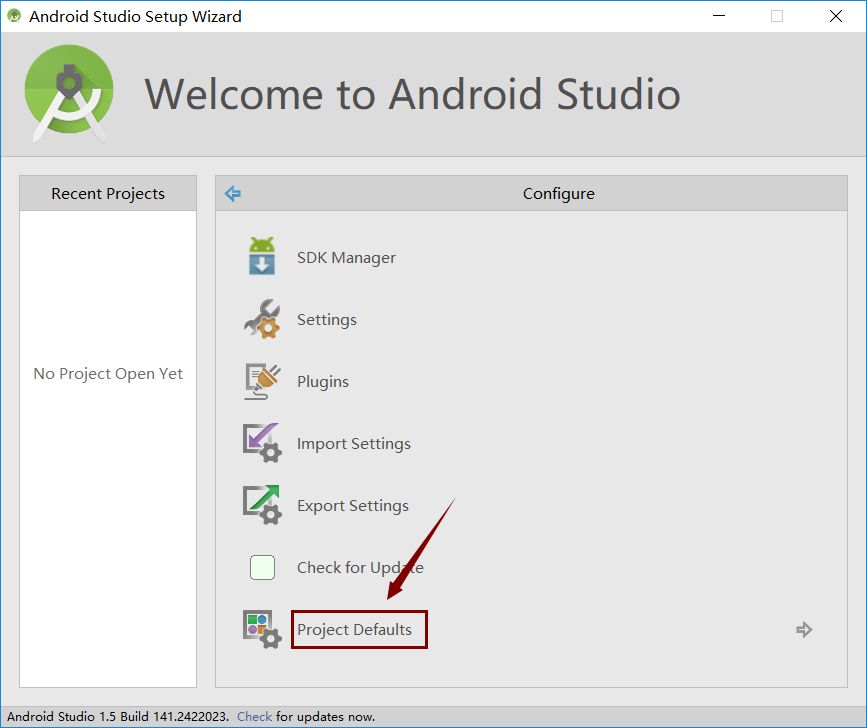867x728 pixels.
Task: Click the Import Settings arrow icon
Action: point(262,443)
